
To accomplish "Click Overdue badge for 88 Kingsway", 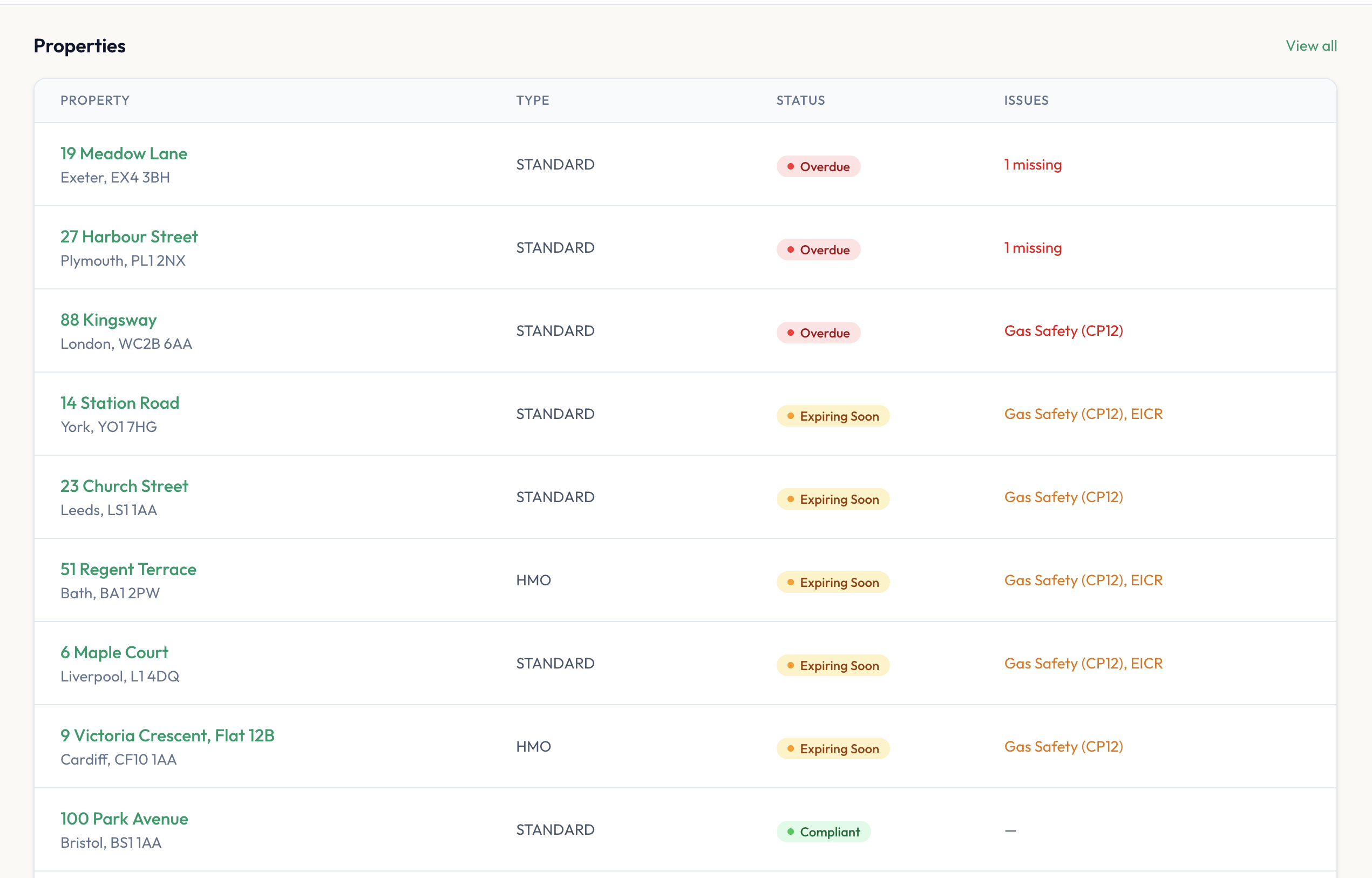I will [818, 333].
